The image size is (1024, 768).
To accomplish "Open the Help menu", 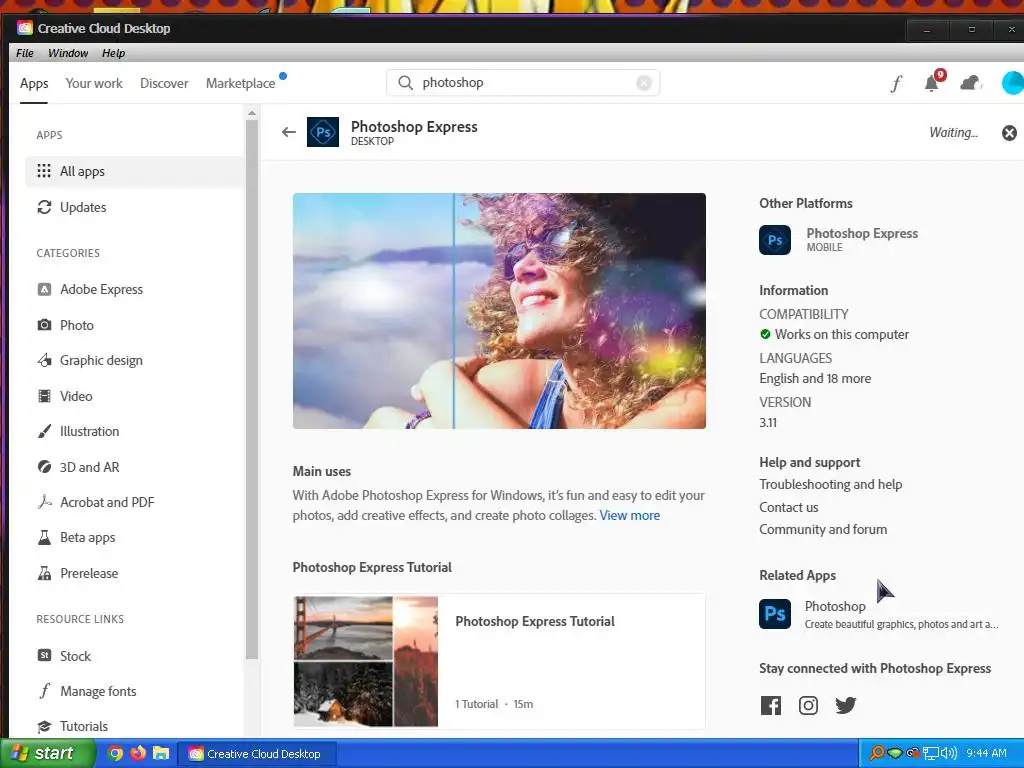I will tap(113, 53).
